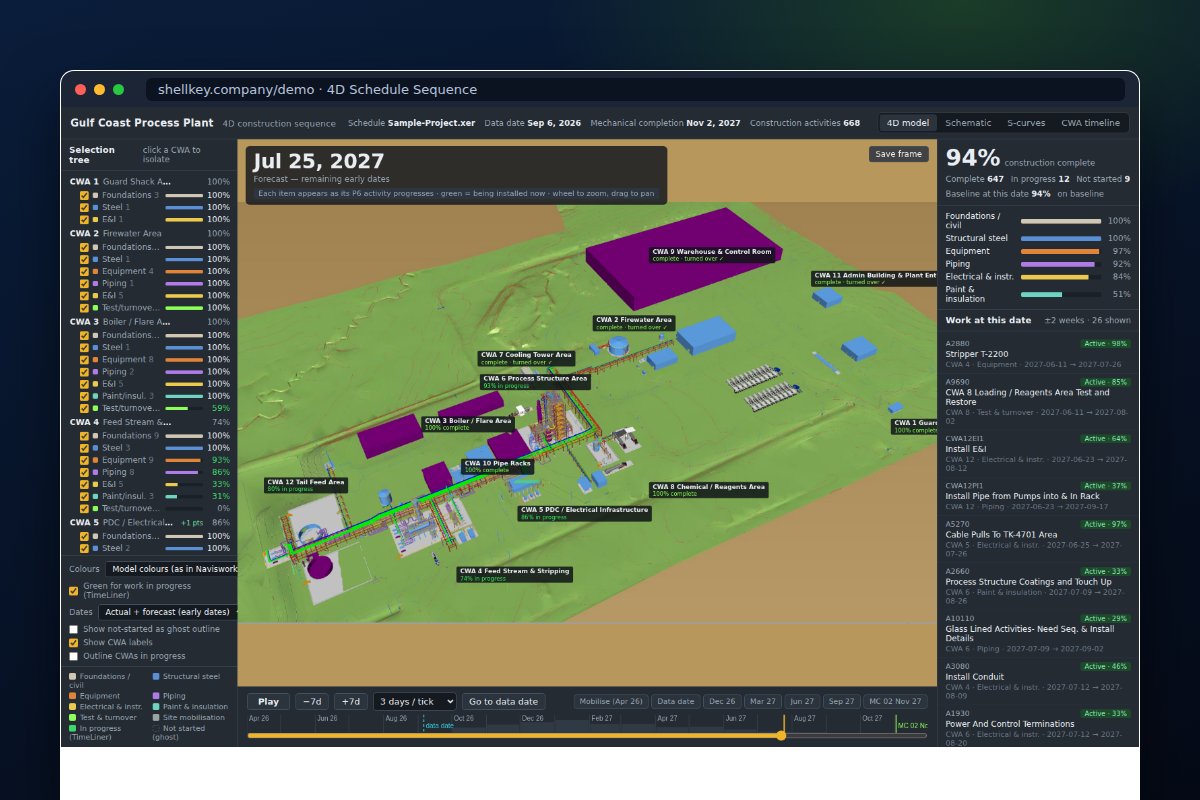
Task: Isolate CWA 3 Boiler / Flare in tree
Action: pyautogui.click(x=150, y=322)
